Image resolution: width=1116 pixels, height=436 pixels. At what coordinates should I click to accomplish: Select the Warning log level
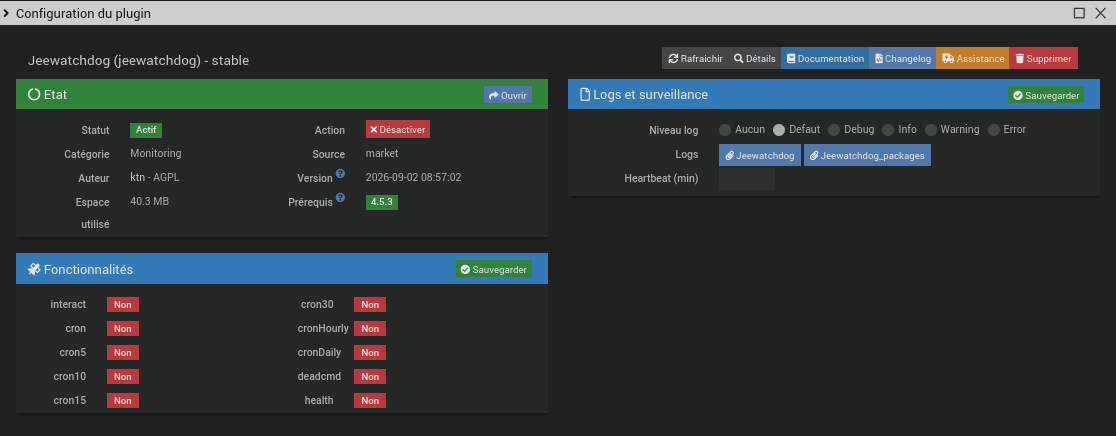[931, 129]
